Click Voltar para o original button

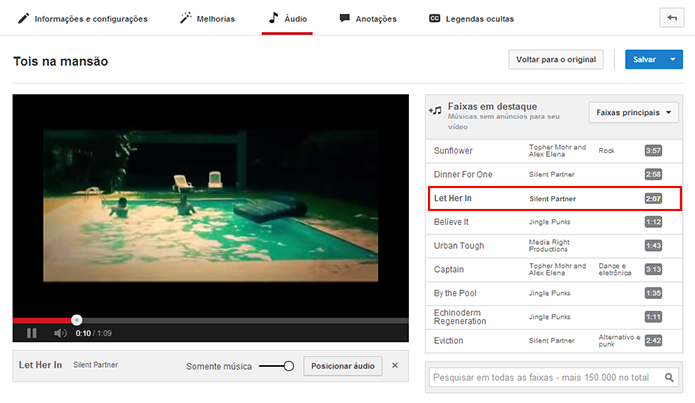click(x=556, y=59)
